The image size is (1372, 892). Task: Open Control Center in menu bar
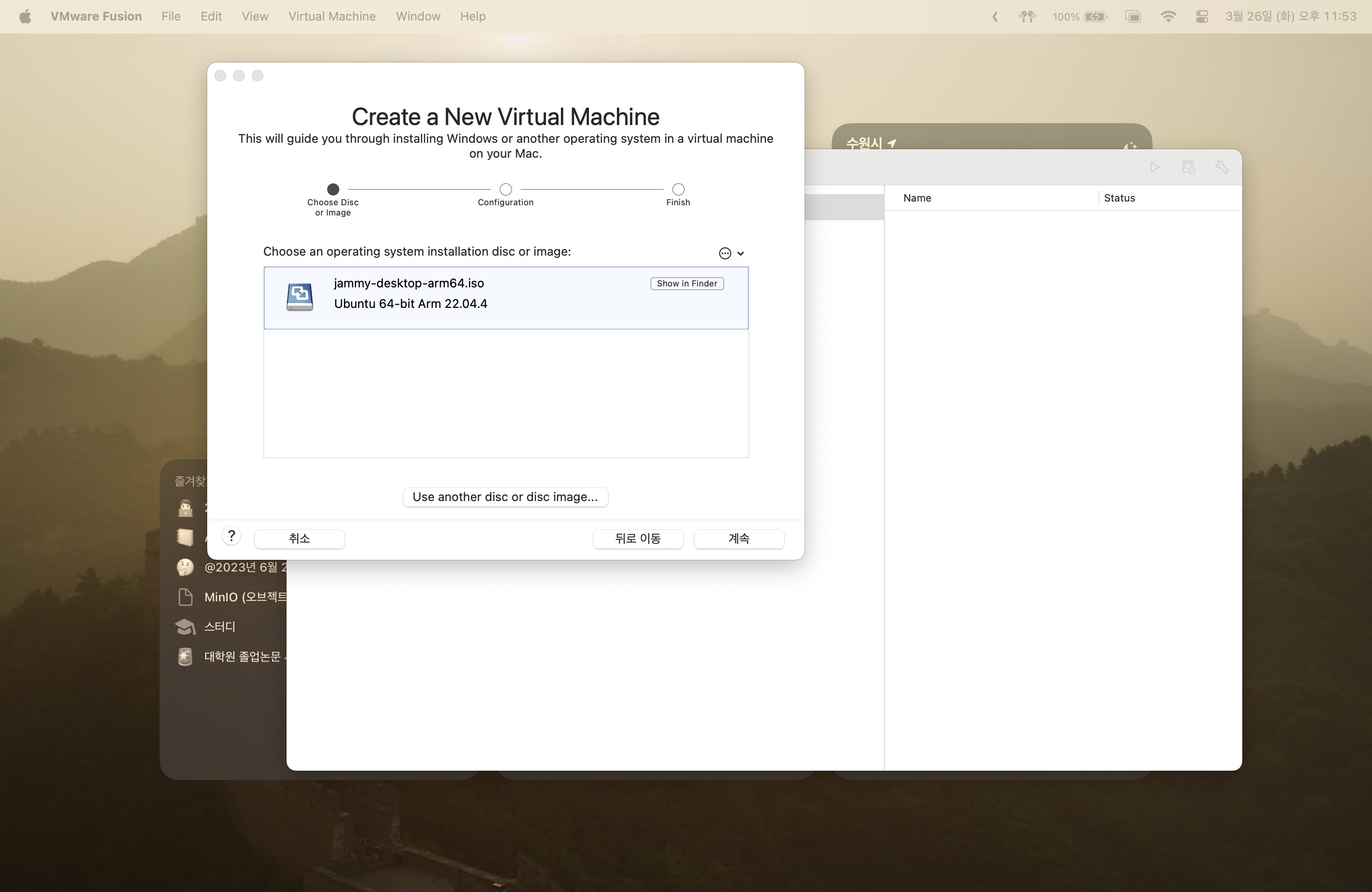tap(1202, 16)
